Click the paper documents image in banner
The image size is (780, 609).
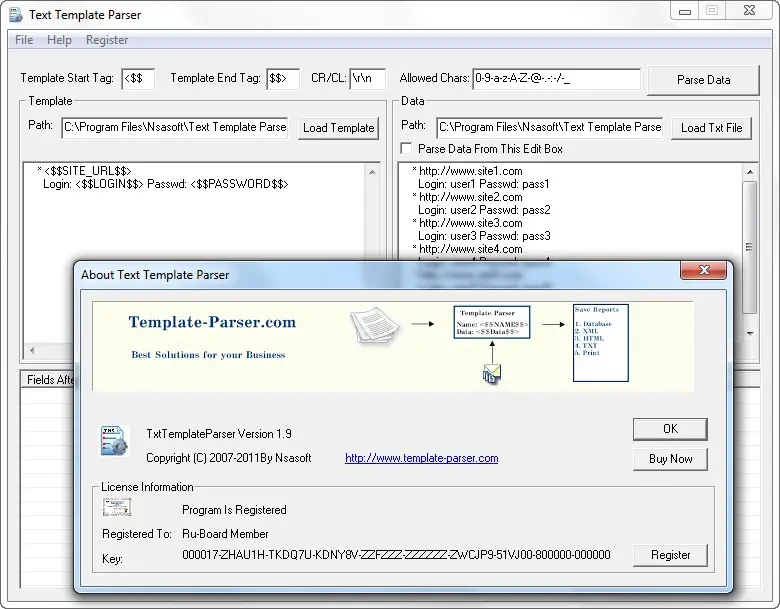click(375, 325)
